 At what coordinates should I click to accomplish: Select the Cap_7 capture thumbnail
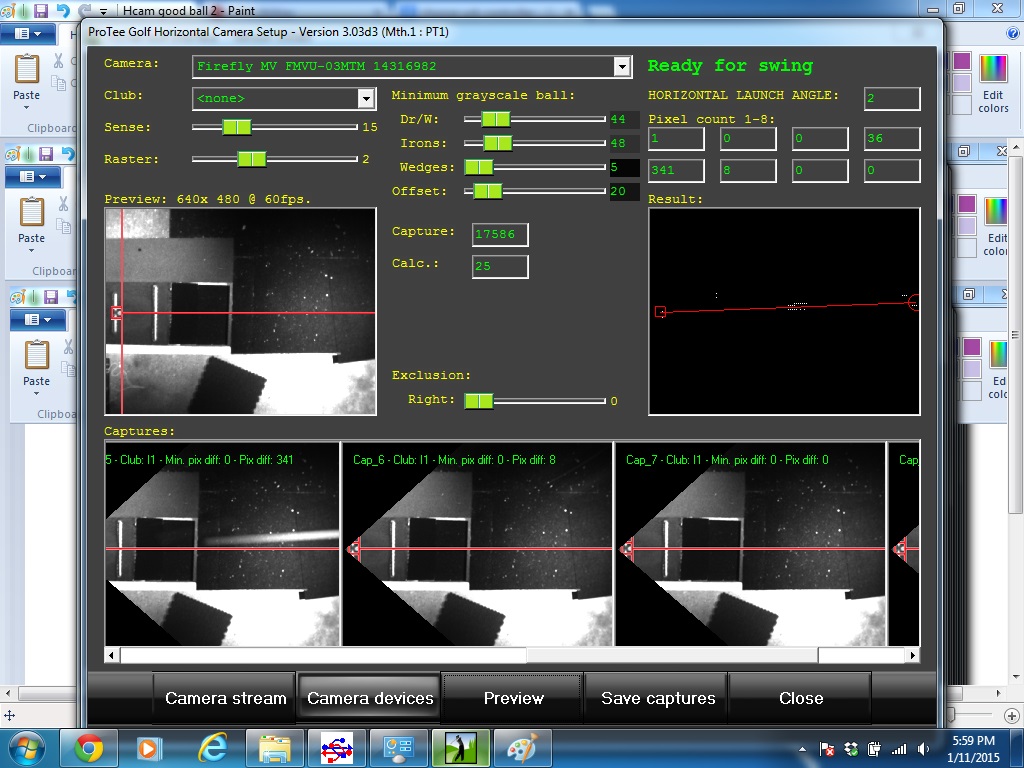point(750,543)
